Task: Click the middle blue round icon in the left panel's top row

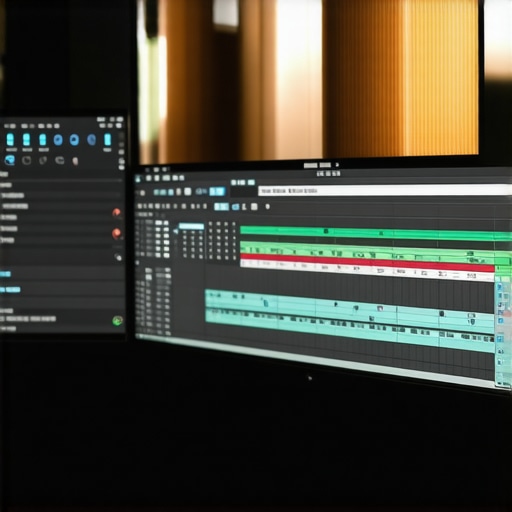Action: click(74, 140)
